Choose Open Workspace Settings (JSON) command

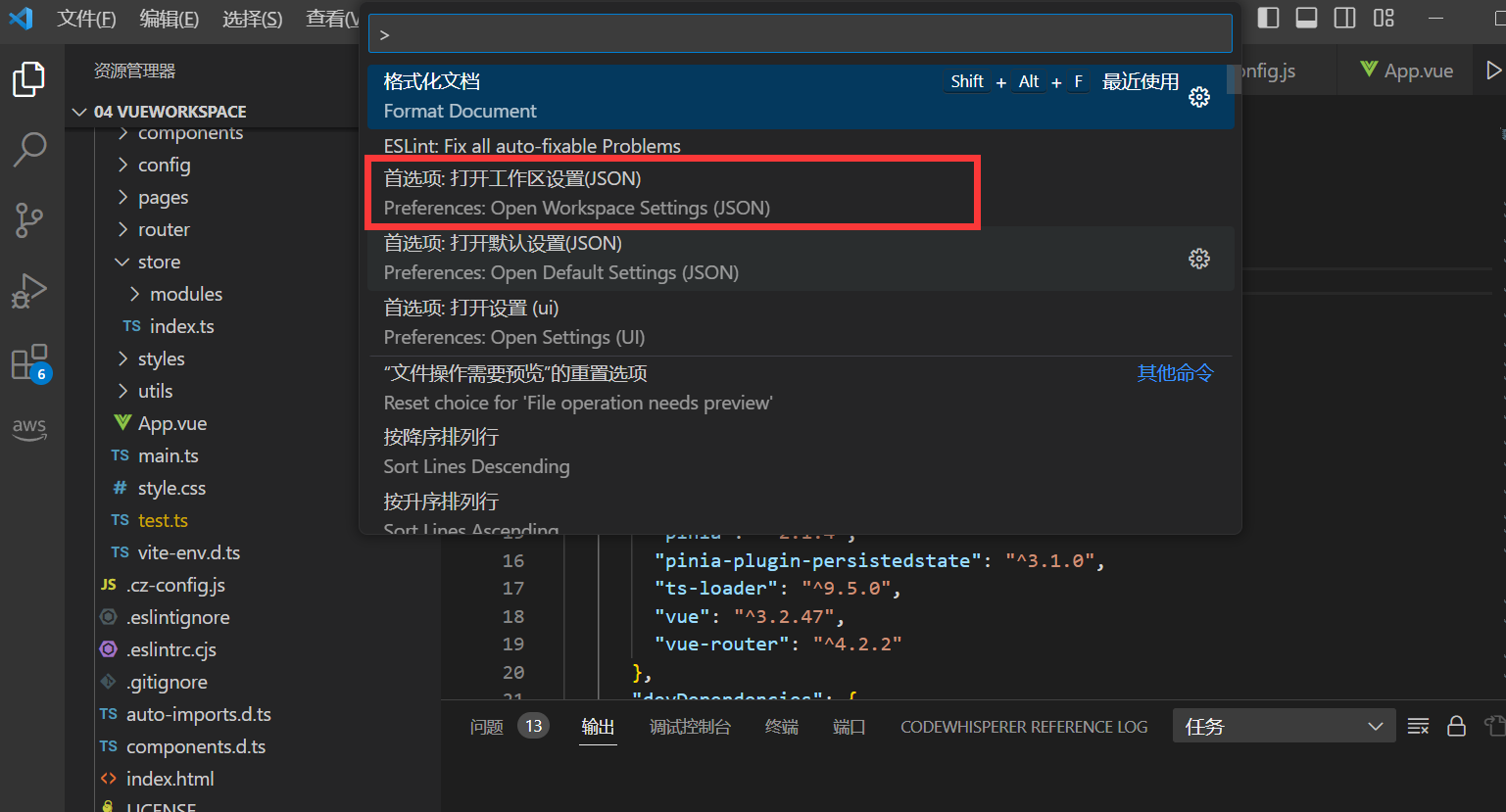[800, 193]
